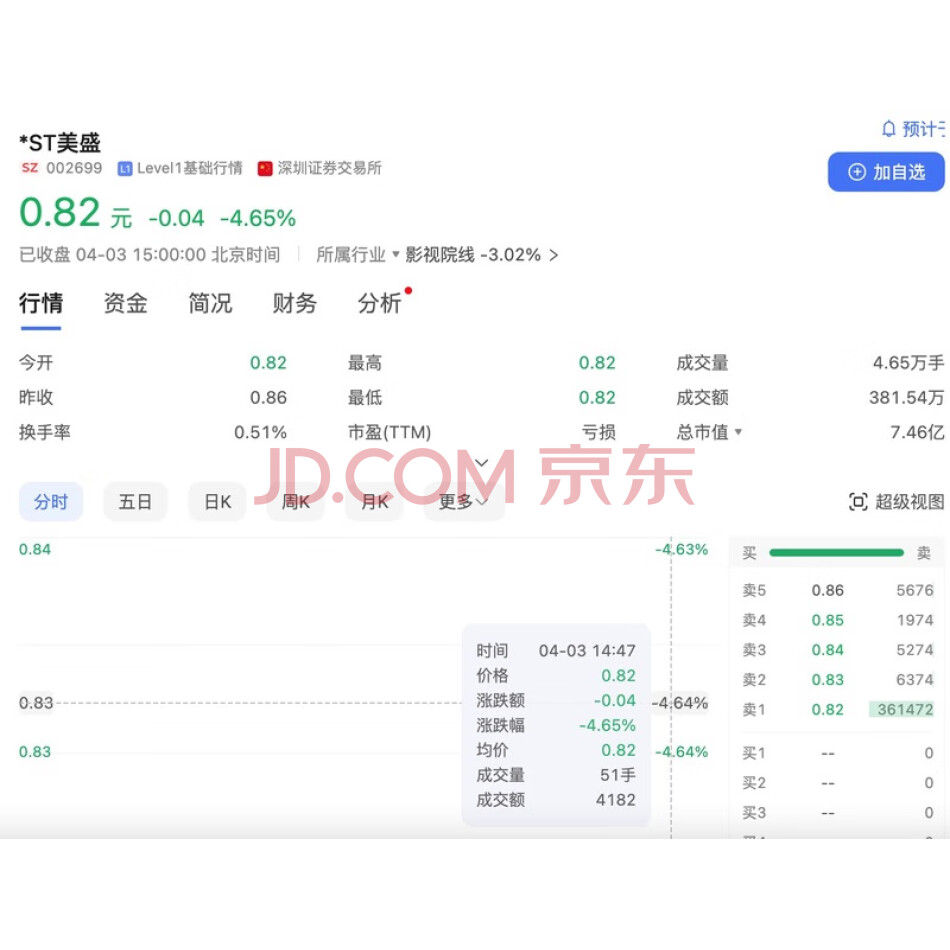This screenshot has height=950, width=950.
Task: Click the tooltip time 04-03 14:47
Action: (587, 650)
